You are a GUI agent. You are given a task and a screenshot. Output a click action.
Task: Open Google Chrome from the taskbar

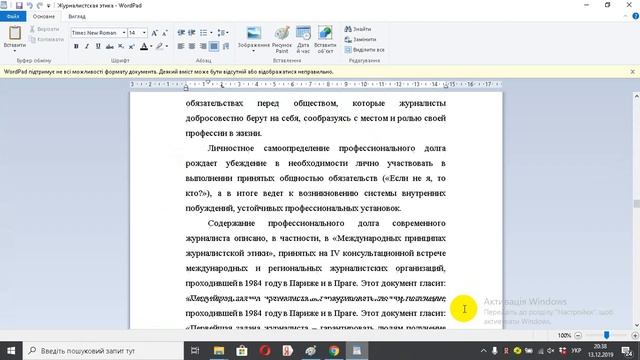pyautogui.click(x=334, y=351)
